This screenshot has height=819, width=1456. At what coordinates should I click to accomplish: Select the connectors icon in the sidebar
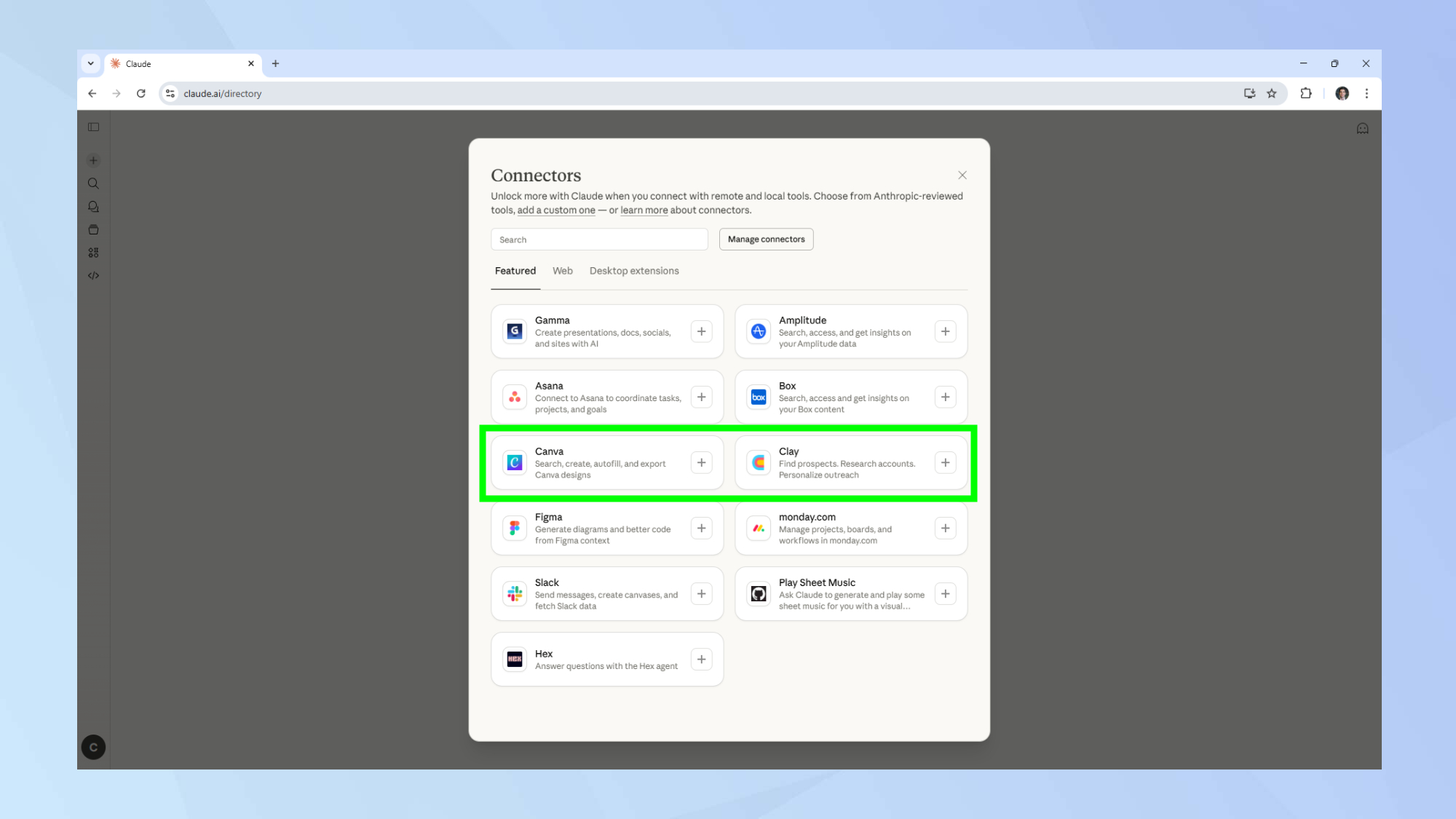pyautogui.click(x=93, y=252)
